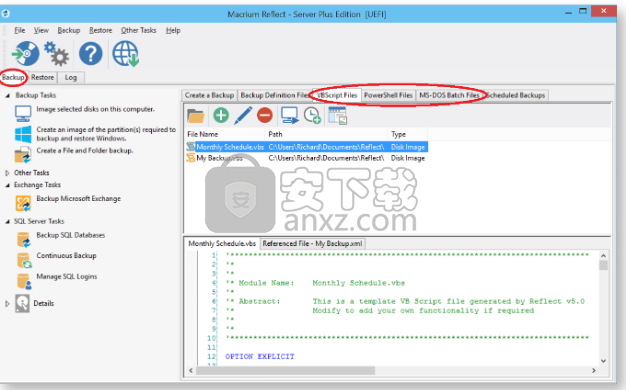Click the globe download updates icon

coord(125,53)
